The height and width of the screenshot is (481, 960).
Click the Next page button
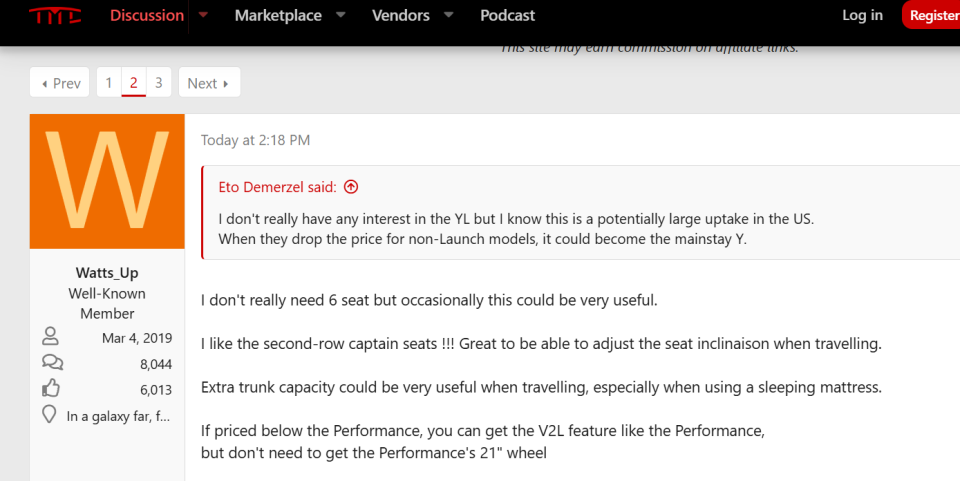pyautogui.click(x=209, y=83)
